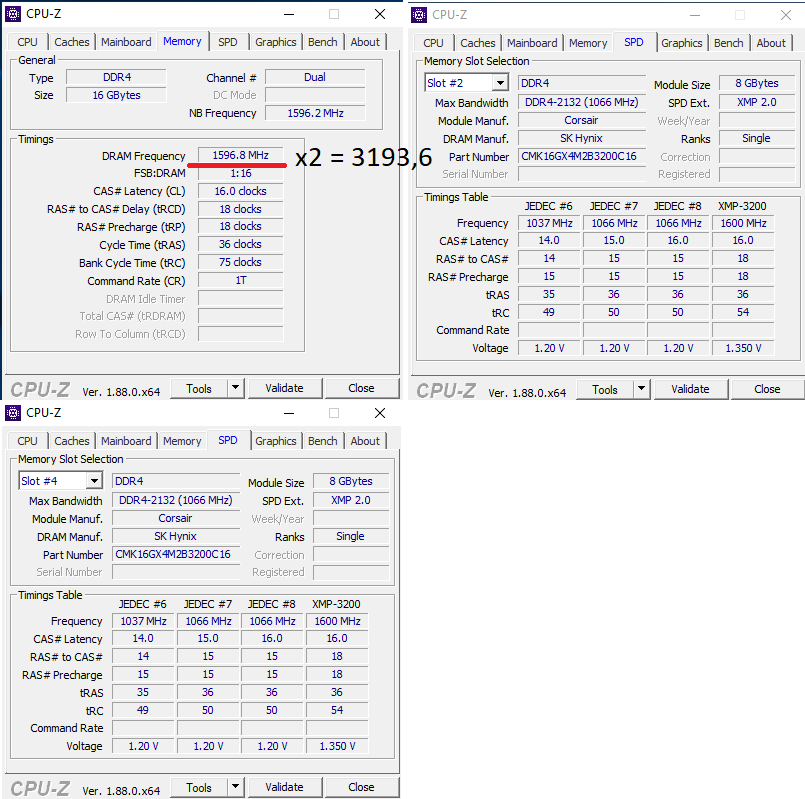This screenshot has width=805, height=799.
Task: Click JEDEC #6 frequency 1037 MHz in Slot #4 window
Action: [143, 621]
